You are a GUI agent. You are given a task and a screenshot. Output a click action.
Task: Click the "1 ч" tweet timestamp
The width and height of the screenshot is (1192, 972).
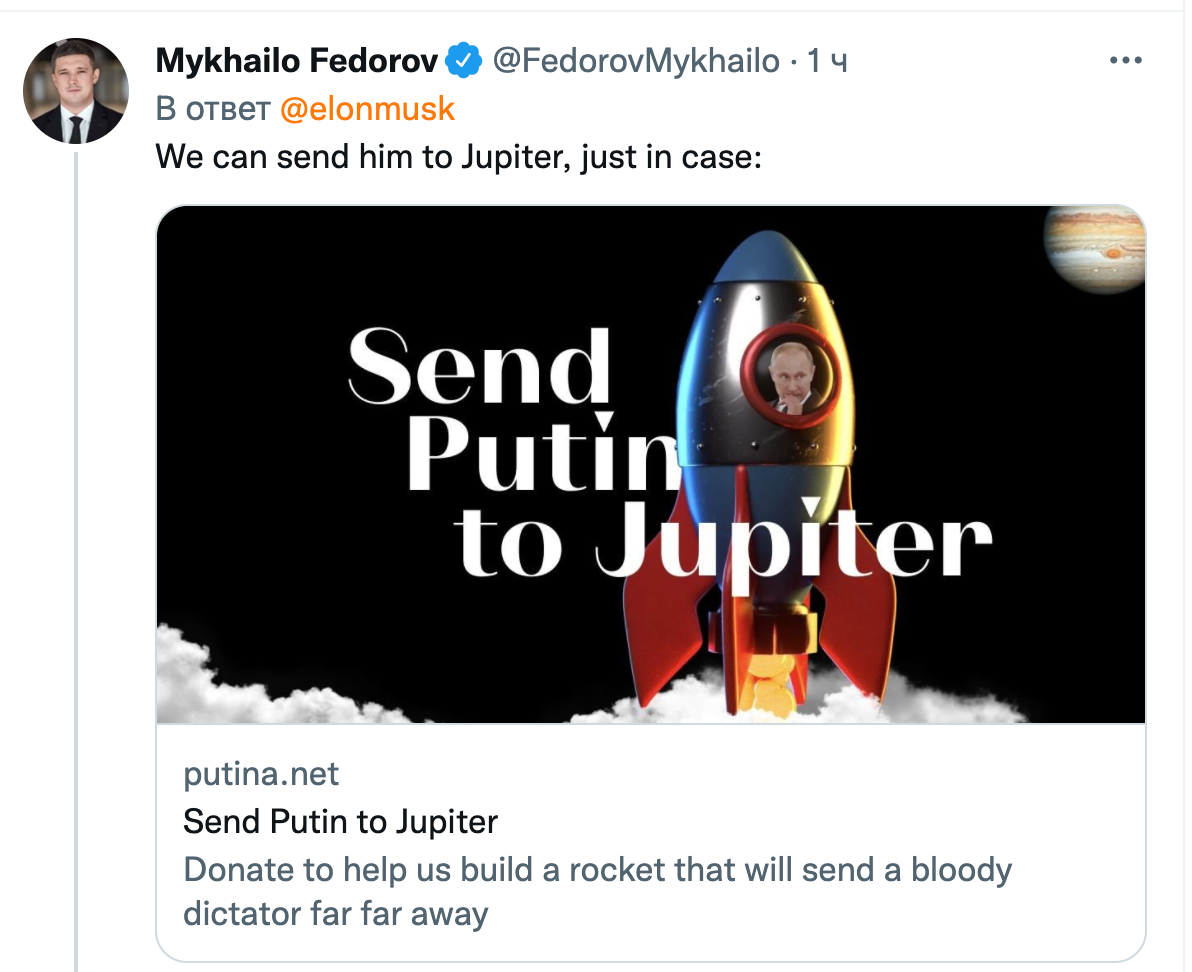coord(827,61)
